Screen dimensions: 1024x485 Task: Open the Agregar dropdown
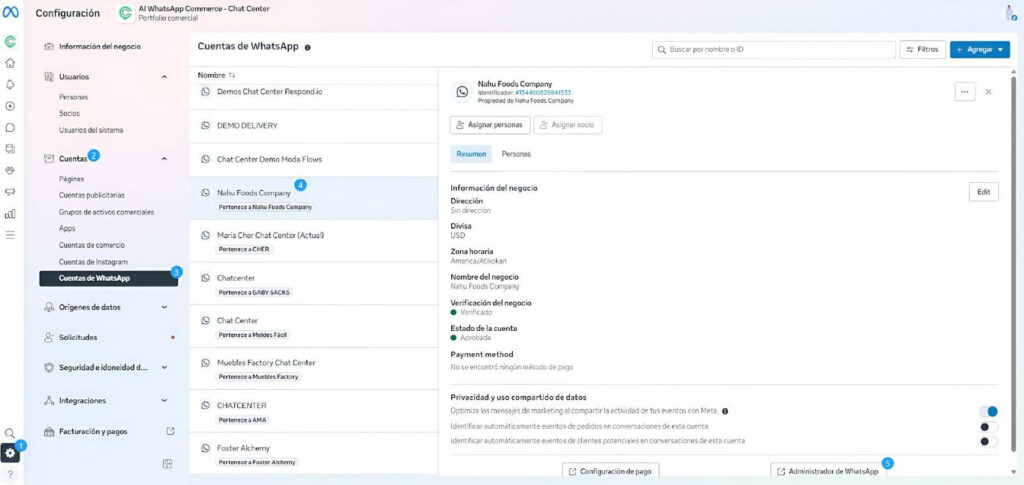(x=979, y=48)
